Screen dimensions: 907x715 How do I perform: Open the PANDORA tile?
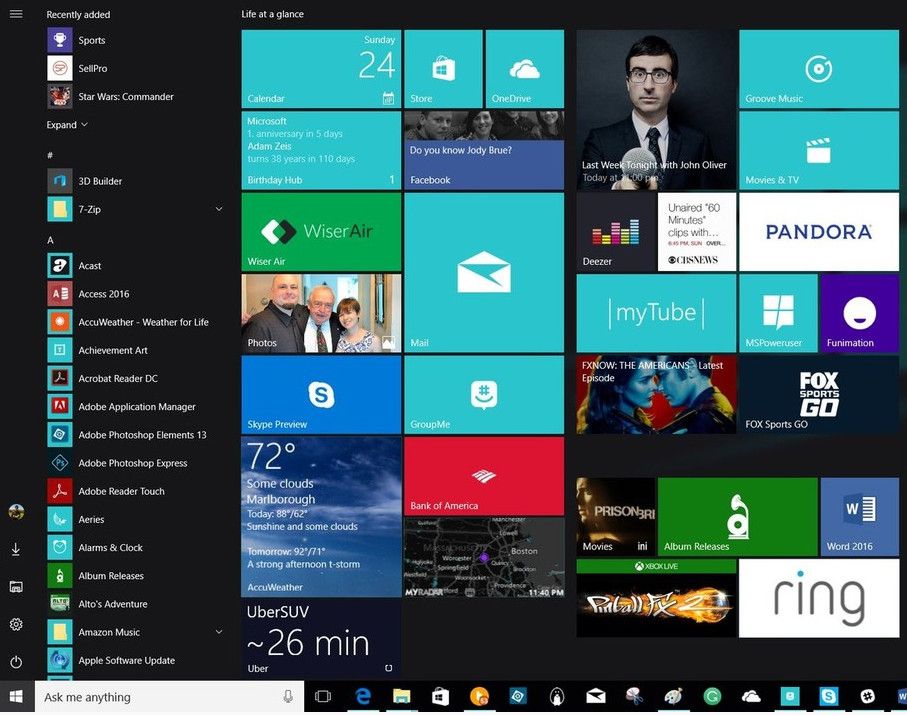pos(818,232)
